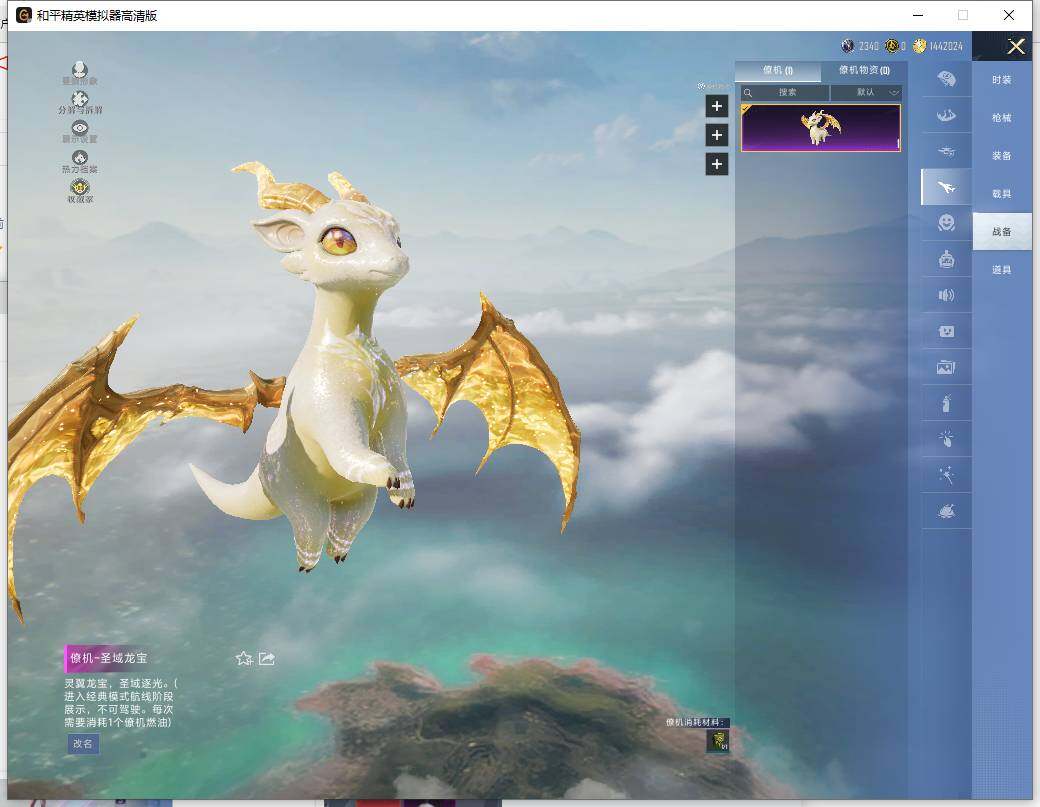Open the 枪械 menu on right
This screenshot has width=1040, height=807.
click(1001, 118)
